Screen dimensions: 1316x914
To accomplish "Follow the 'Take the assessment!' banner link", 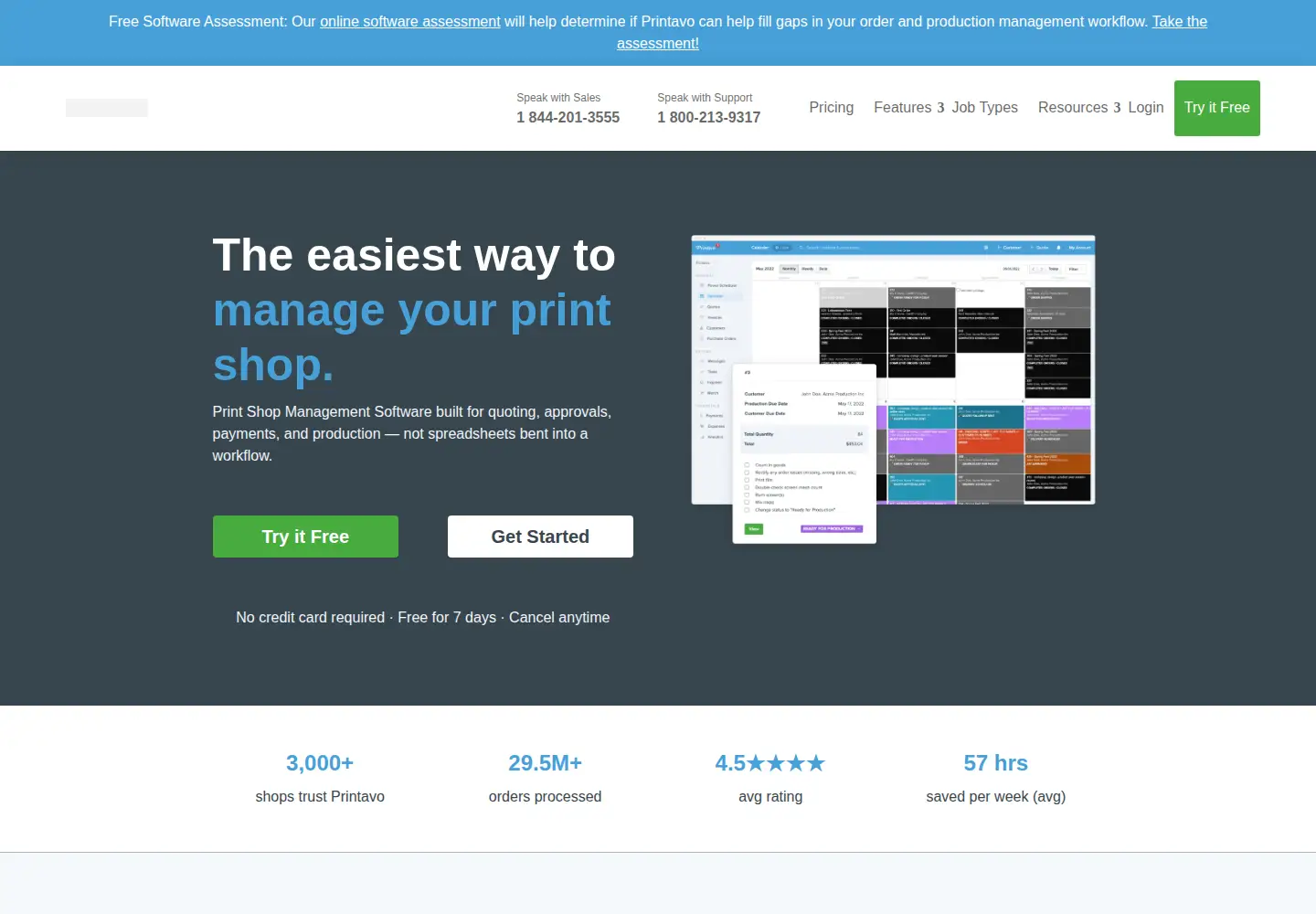I will [x=658, y=43].
